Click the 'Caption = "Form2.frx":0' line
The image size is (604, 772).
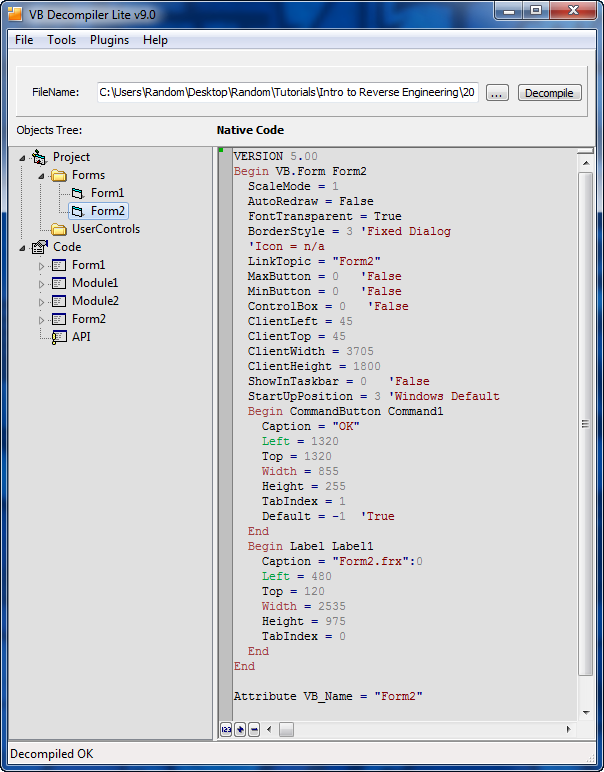pos(342,561)
